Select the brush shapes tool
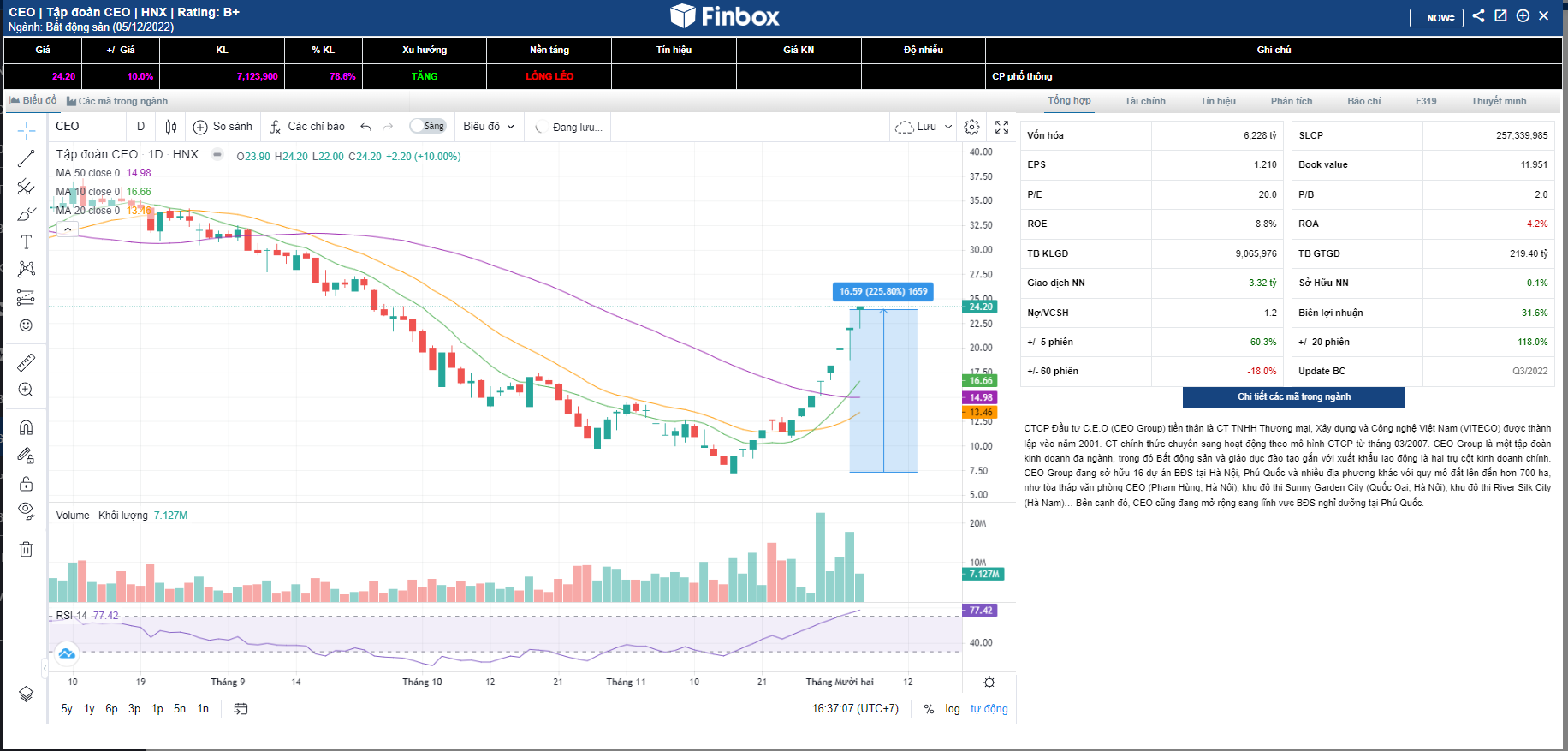 coord(27,214)
